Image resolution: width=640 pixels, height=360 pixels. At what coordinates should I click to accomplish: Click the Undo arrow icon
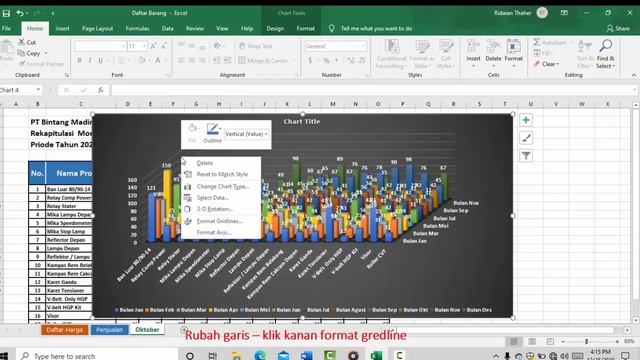point(20,13)
